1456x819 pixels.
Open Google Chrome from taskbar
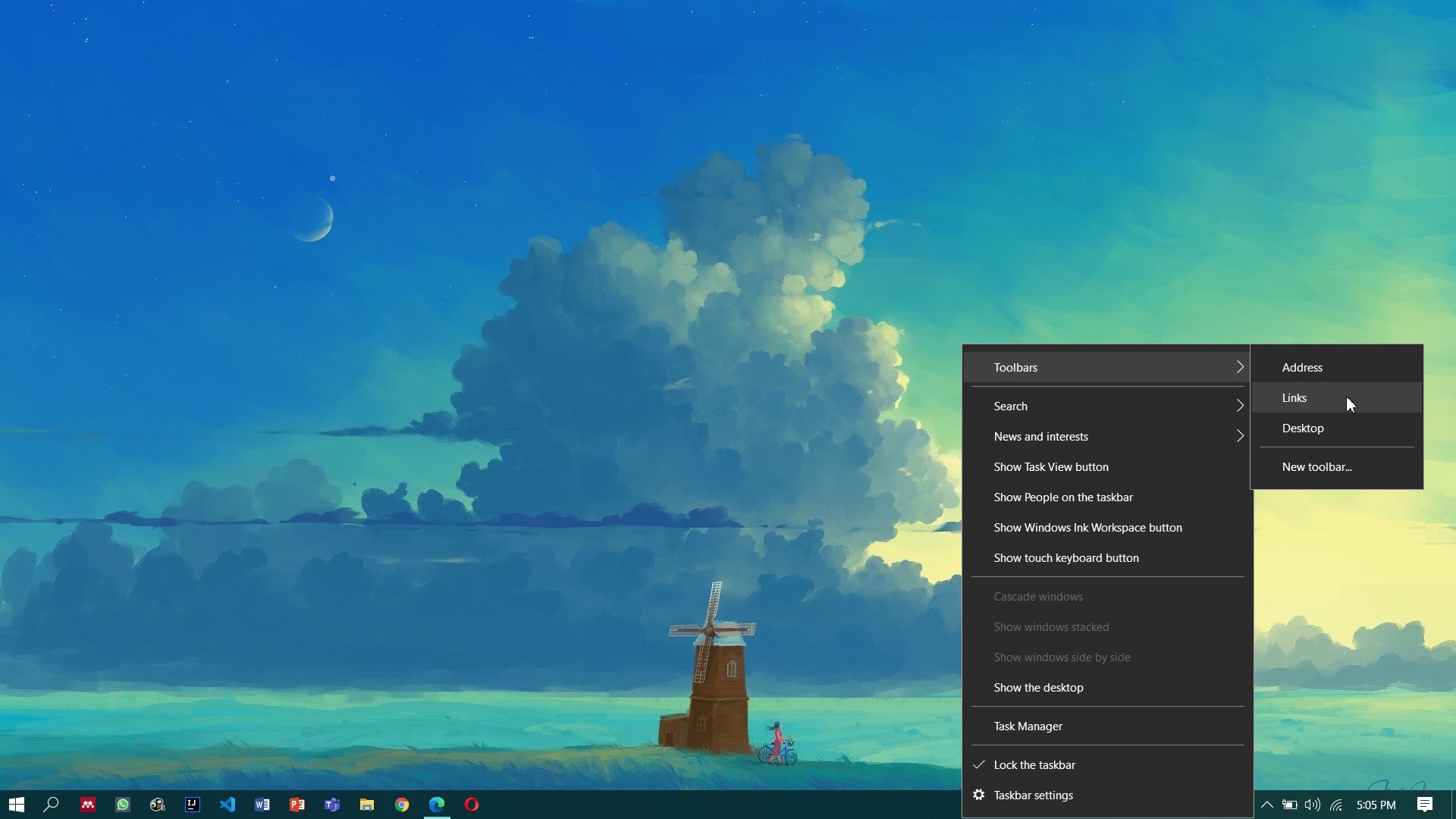click(x=402, y=805)
